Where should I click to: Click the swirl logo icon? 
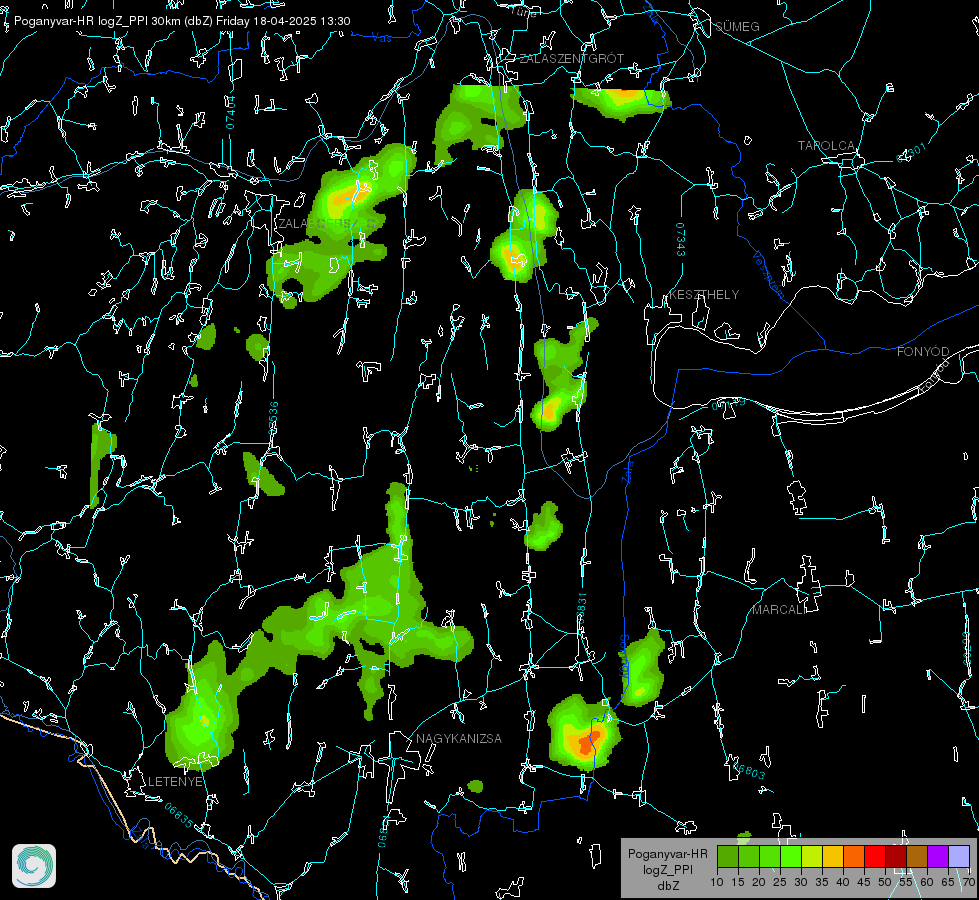(34, 866)
